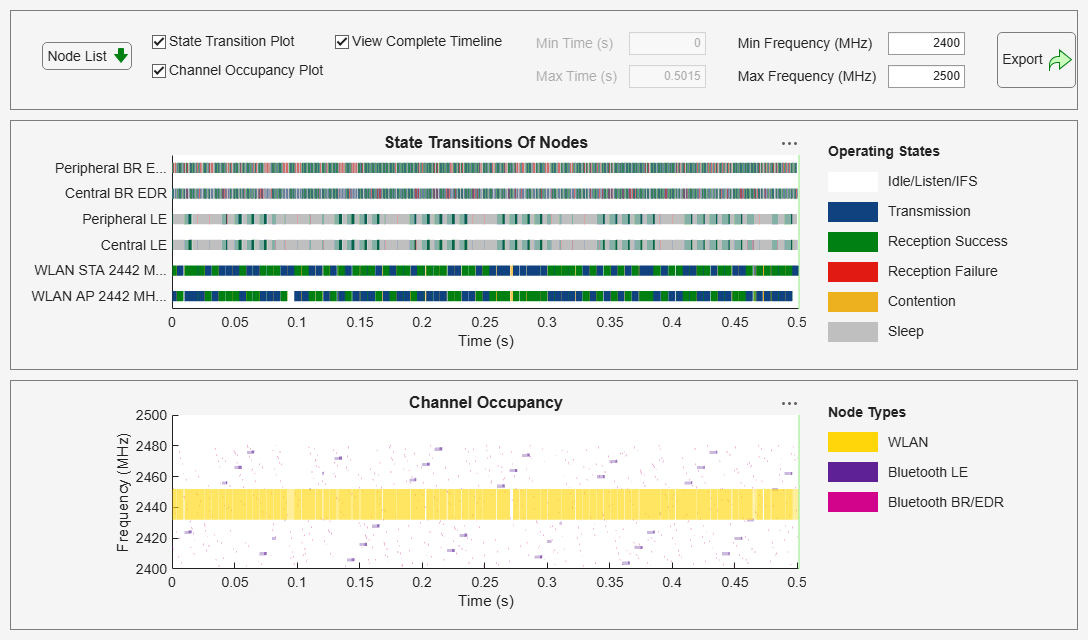This screenshot has width=1088, height=640.
Task: Click the Reception Failure red swatch
Action: tap(853, 271)
